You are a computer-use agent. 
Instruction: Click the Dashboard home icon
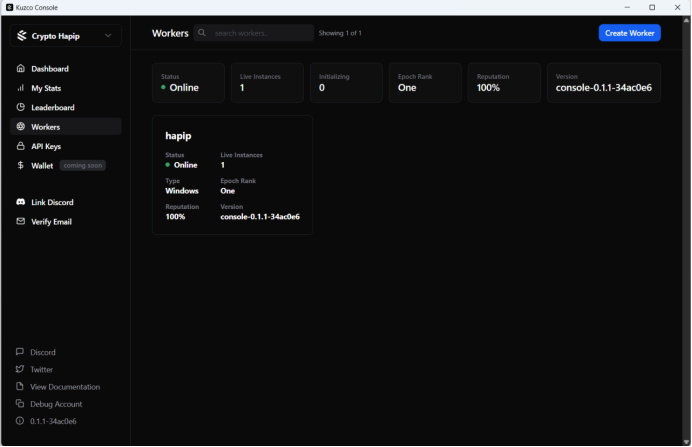pyautogui.click(x=20, y=68)
